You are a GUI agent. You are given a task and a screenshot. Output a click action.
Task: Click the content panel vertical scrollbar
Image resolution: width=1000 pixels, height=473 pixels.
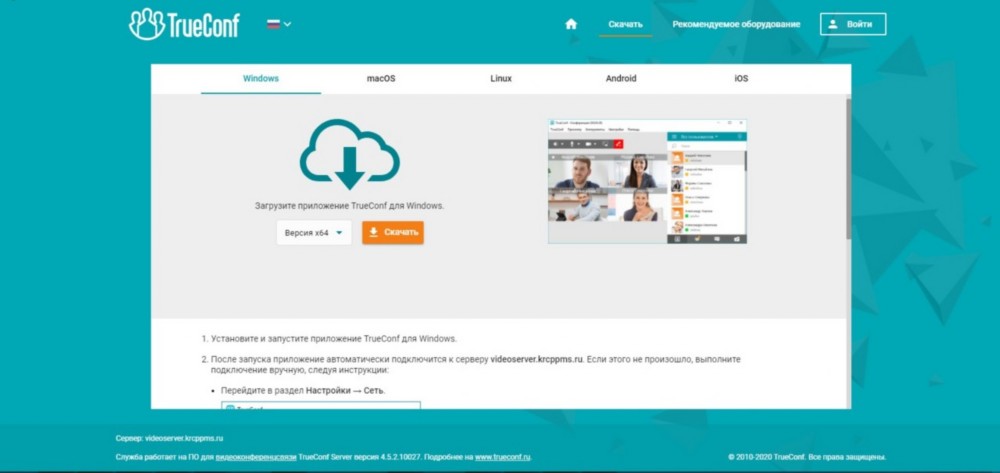[848, 168]
